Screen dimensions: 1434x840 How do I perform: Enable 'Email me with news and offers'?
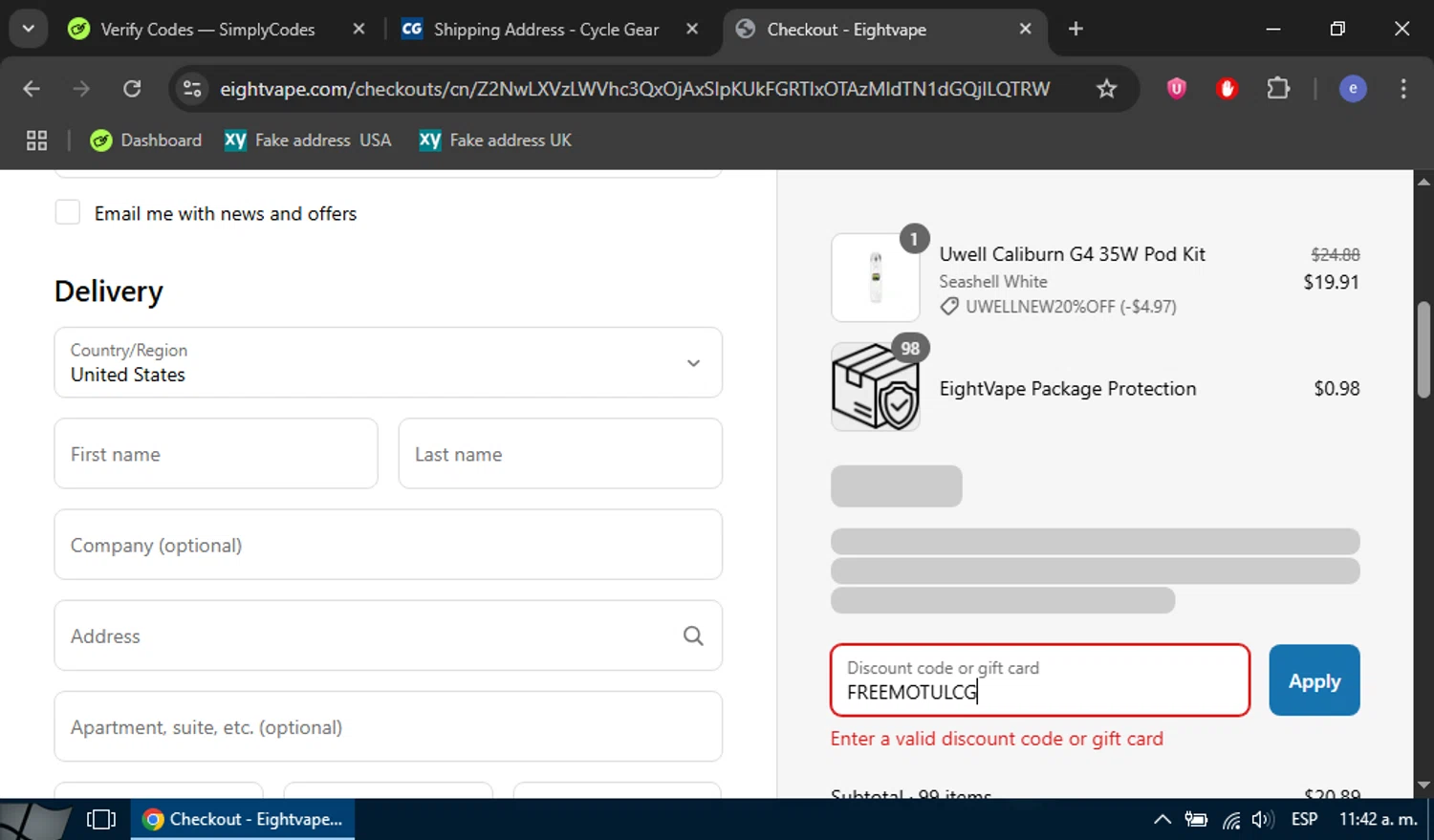pyautogui.click(x=68, y=212)
